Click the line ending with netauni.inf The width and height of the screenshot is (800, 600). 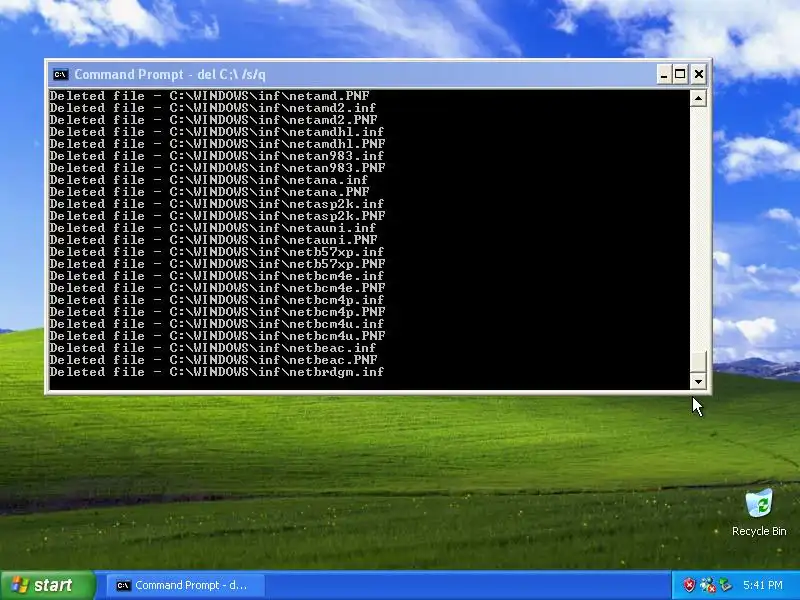pyautogui.click(x=213, y=228)
